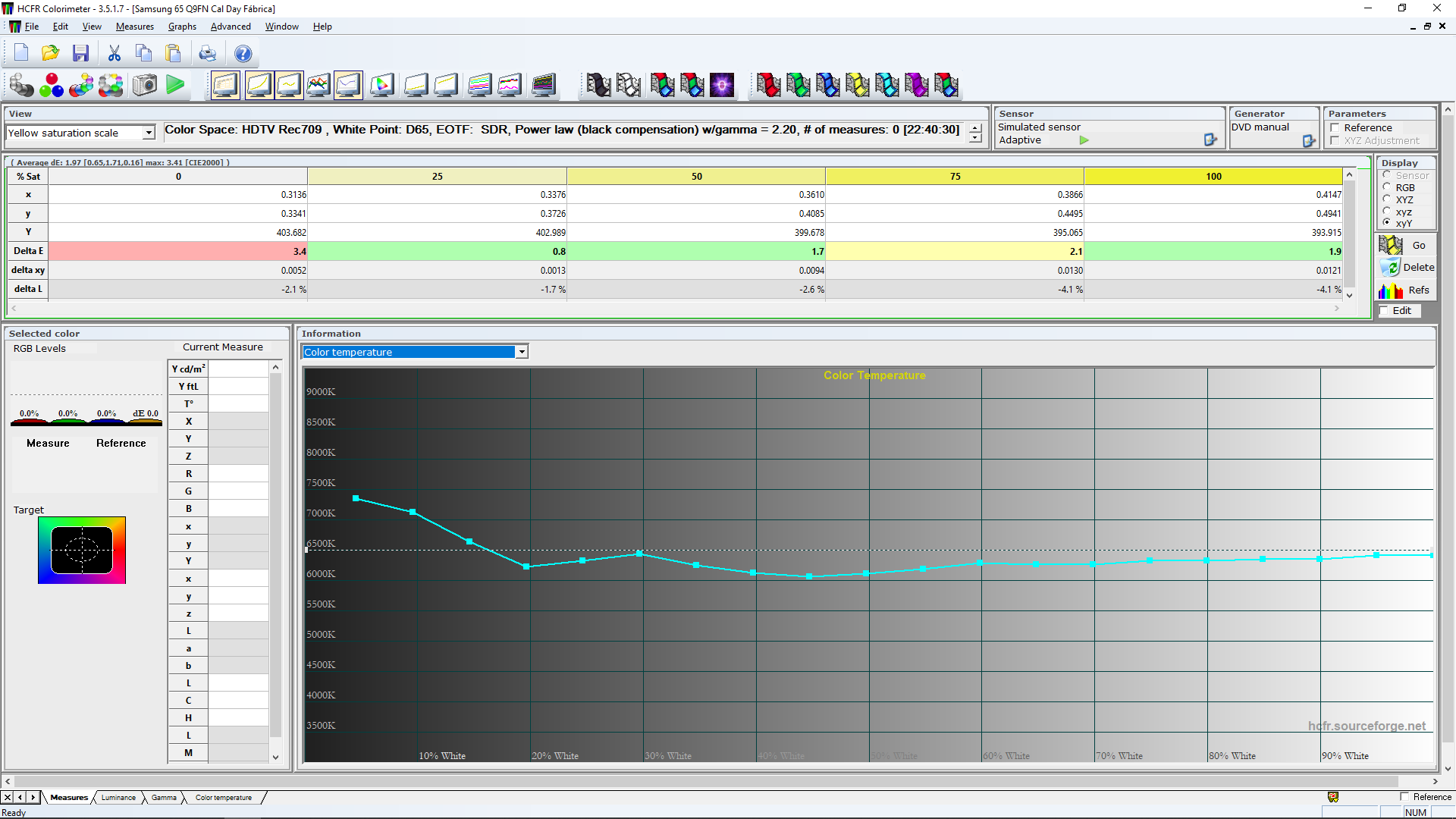Viewport: 1456px width, 819px height.
Task: Click the red saturation film icon
Action: tap(768, 85)
